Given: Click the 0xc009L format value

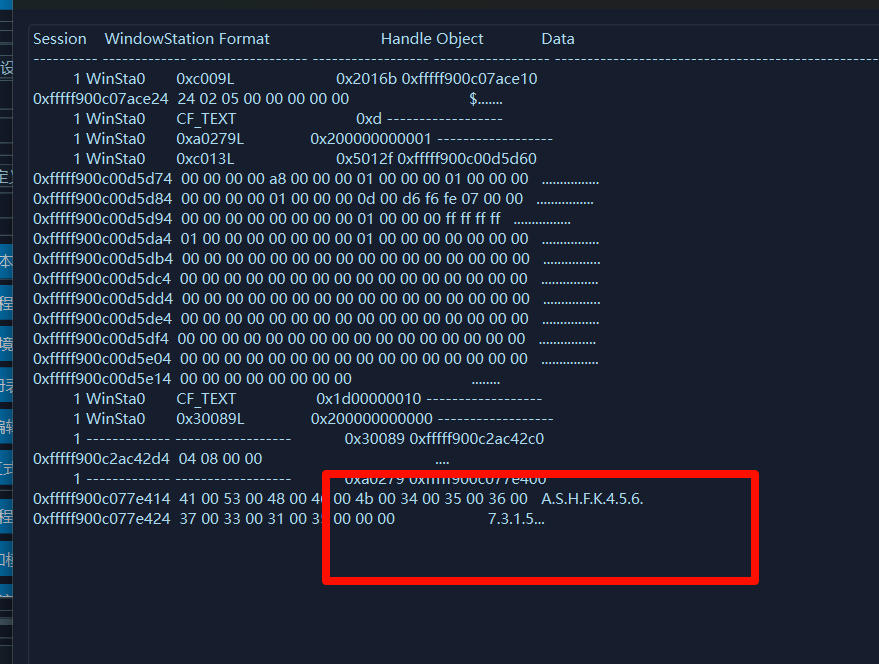Looking at the screenshot, I should coord(205,79).
